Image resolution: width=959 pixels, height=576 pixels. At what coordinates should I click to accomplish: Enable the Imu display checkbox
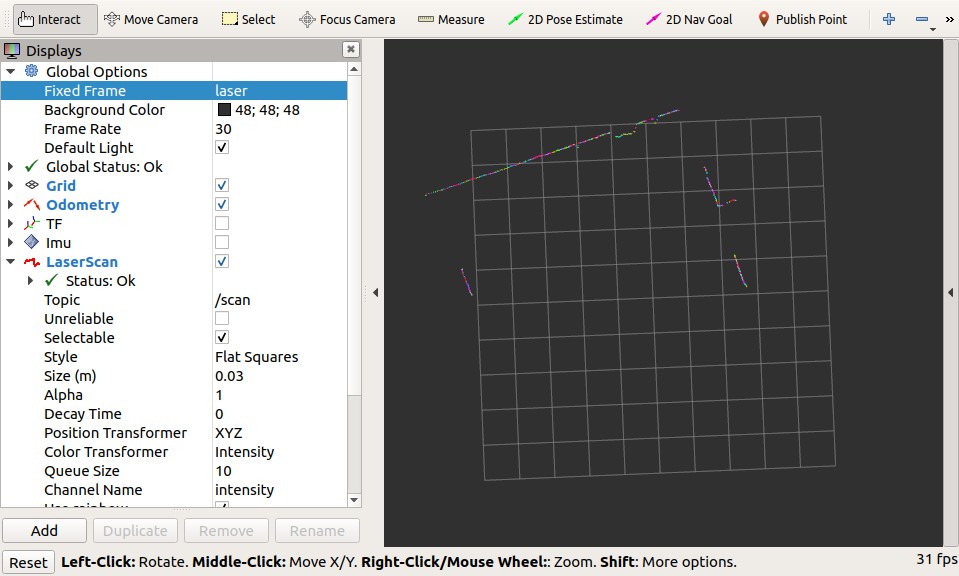(222, 242)
